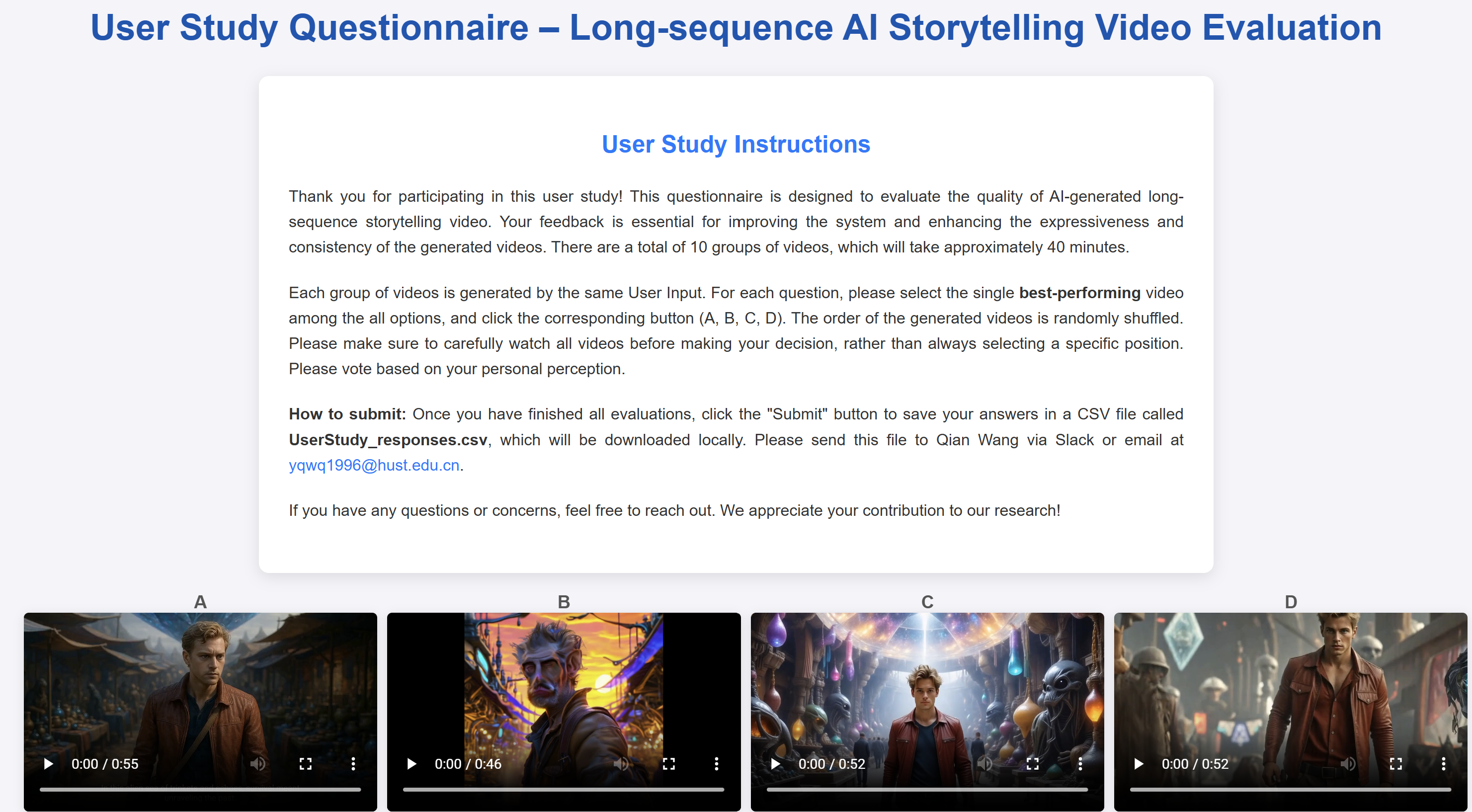Click the User Study Instructions heading
The height and width of the screenshot is (812, 1472).
click(736, 145)
